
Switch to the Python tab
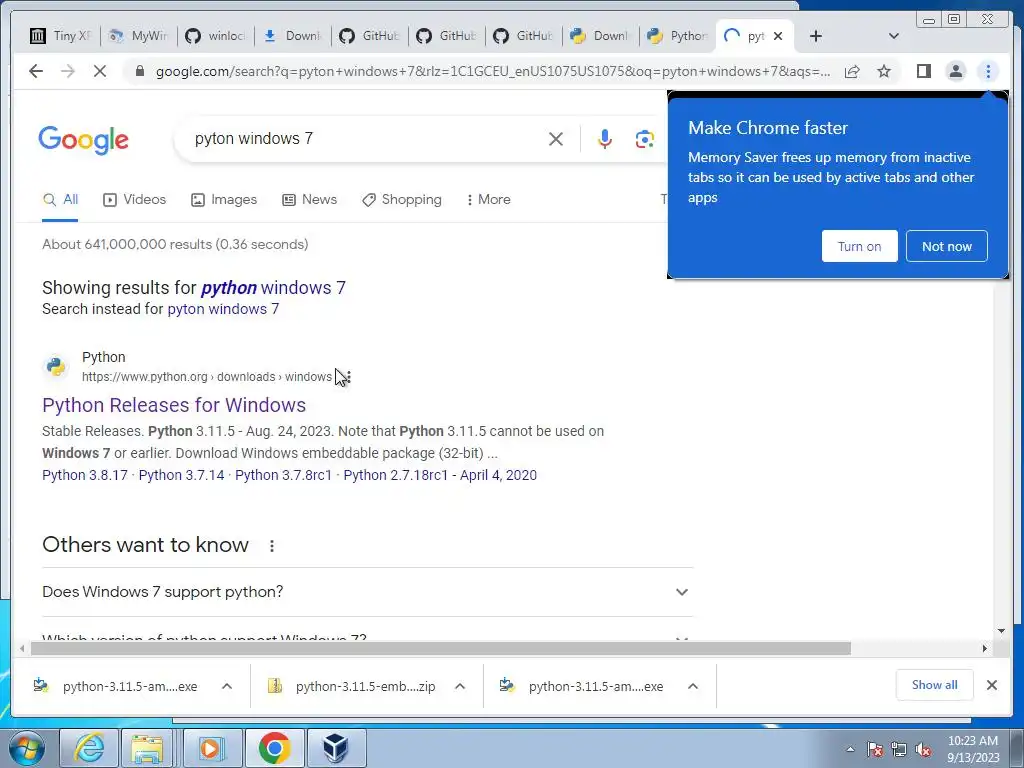click(677, 36)
